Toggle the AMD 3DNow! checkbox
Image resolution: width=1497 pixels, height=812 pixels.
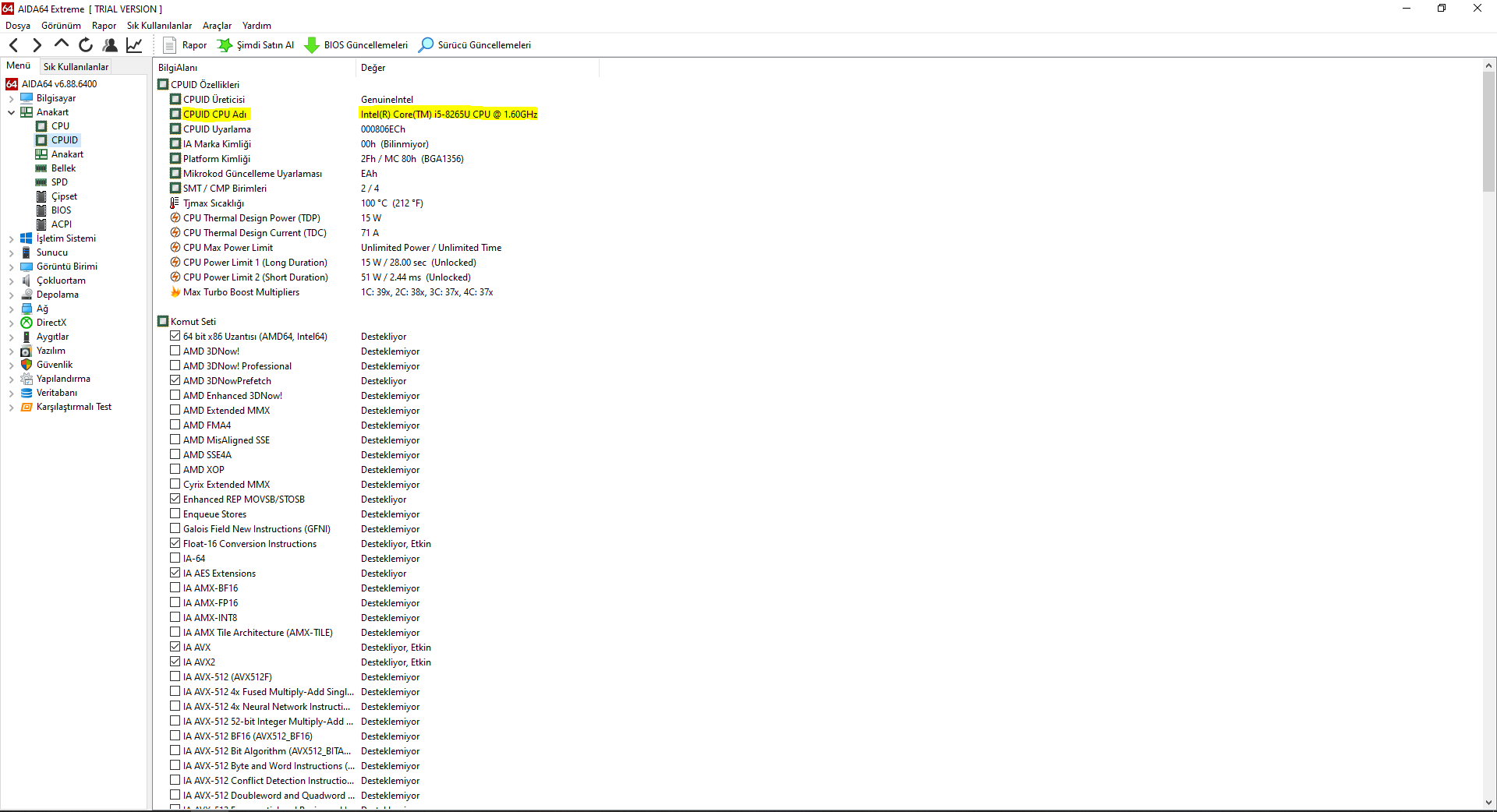pos(175,351)
